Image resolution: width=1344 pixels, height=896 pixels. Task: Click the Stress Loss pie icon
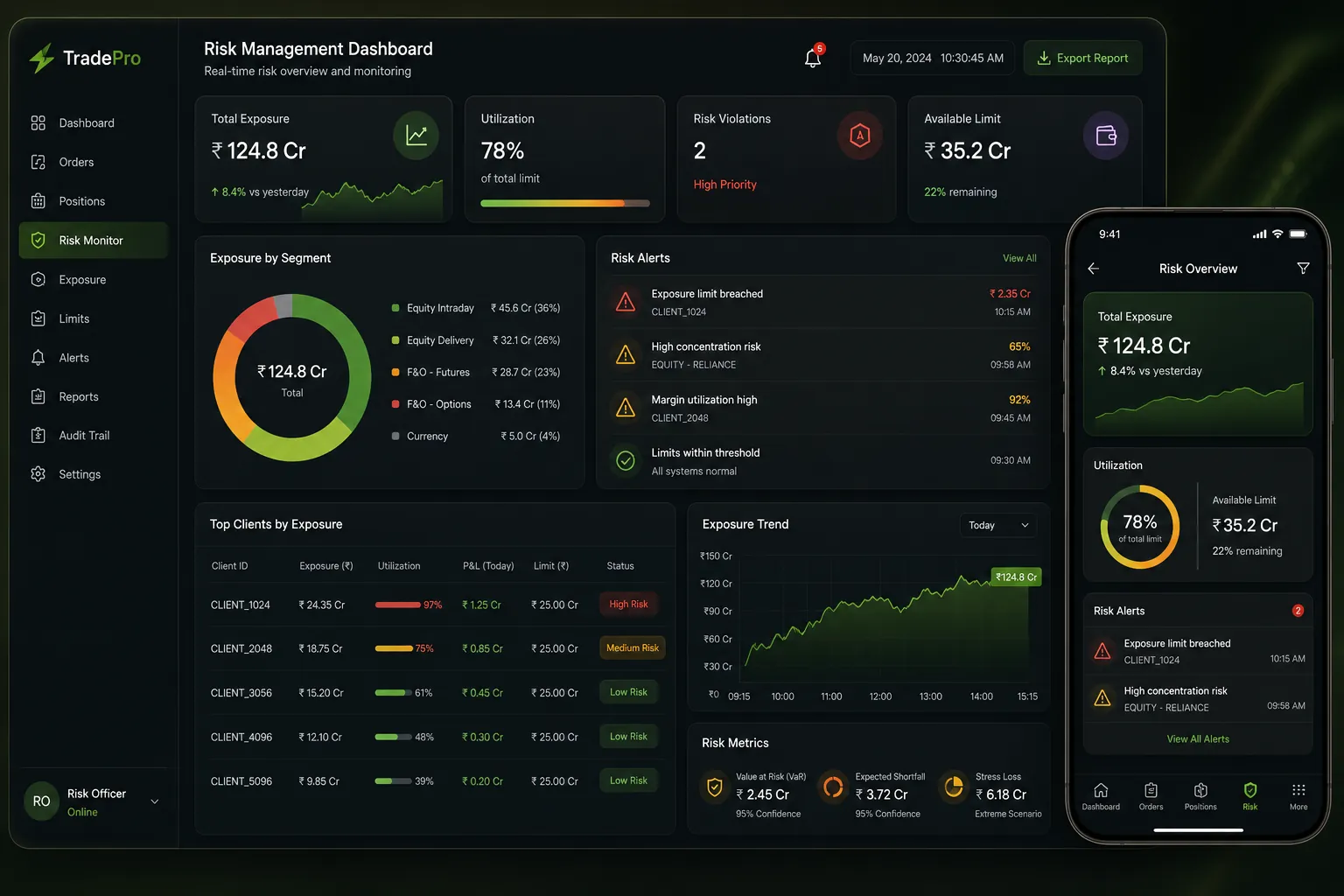pos(953,787)
